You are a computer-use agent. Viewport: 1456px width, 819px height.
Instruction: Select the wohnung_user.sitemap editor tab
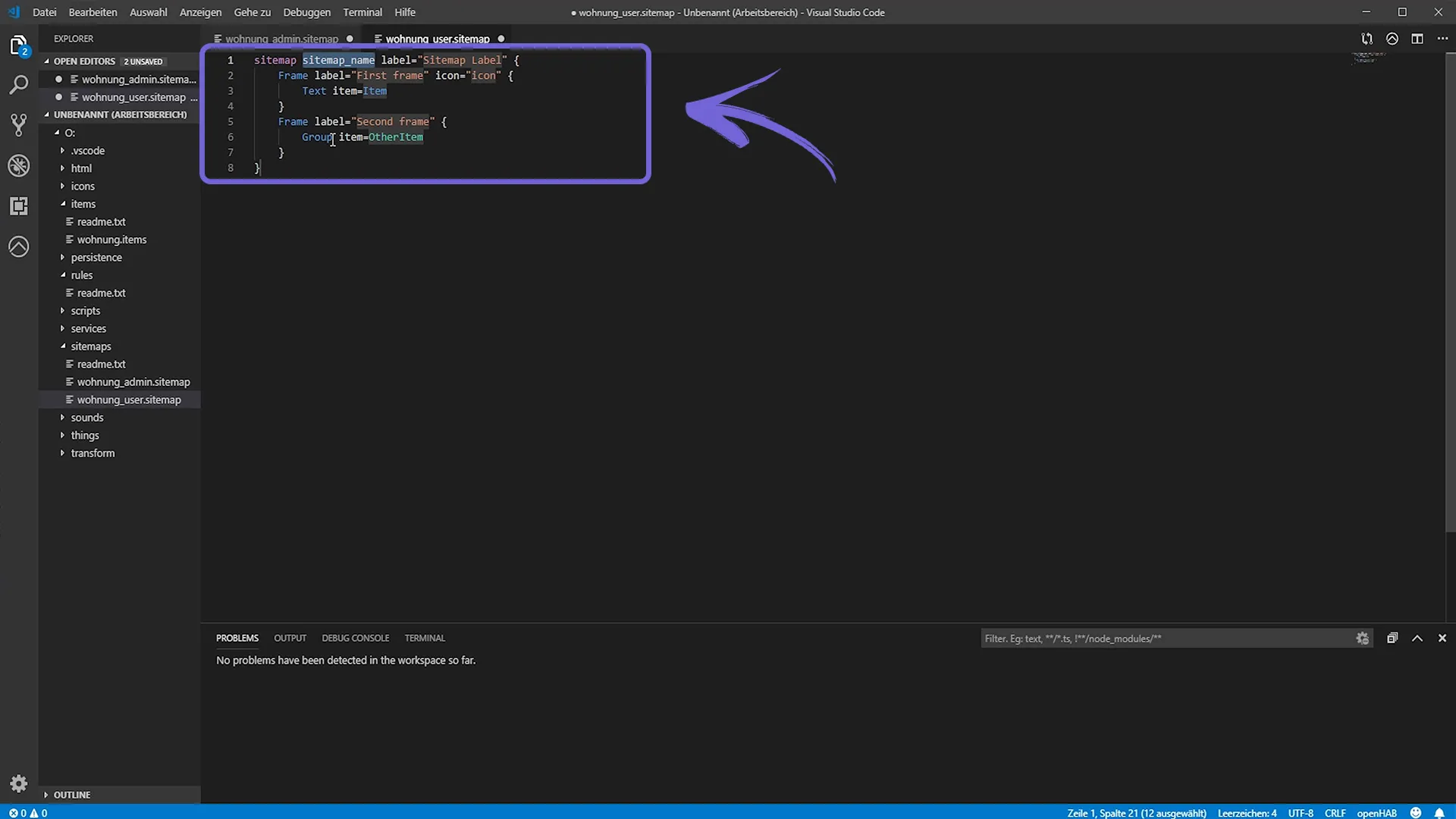438,39
